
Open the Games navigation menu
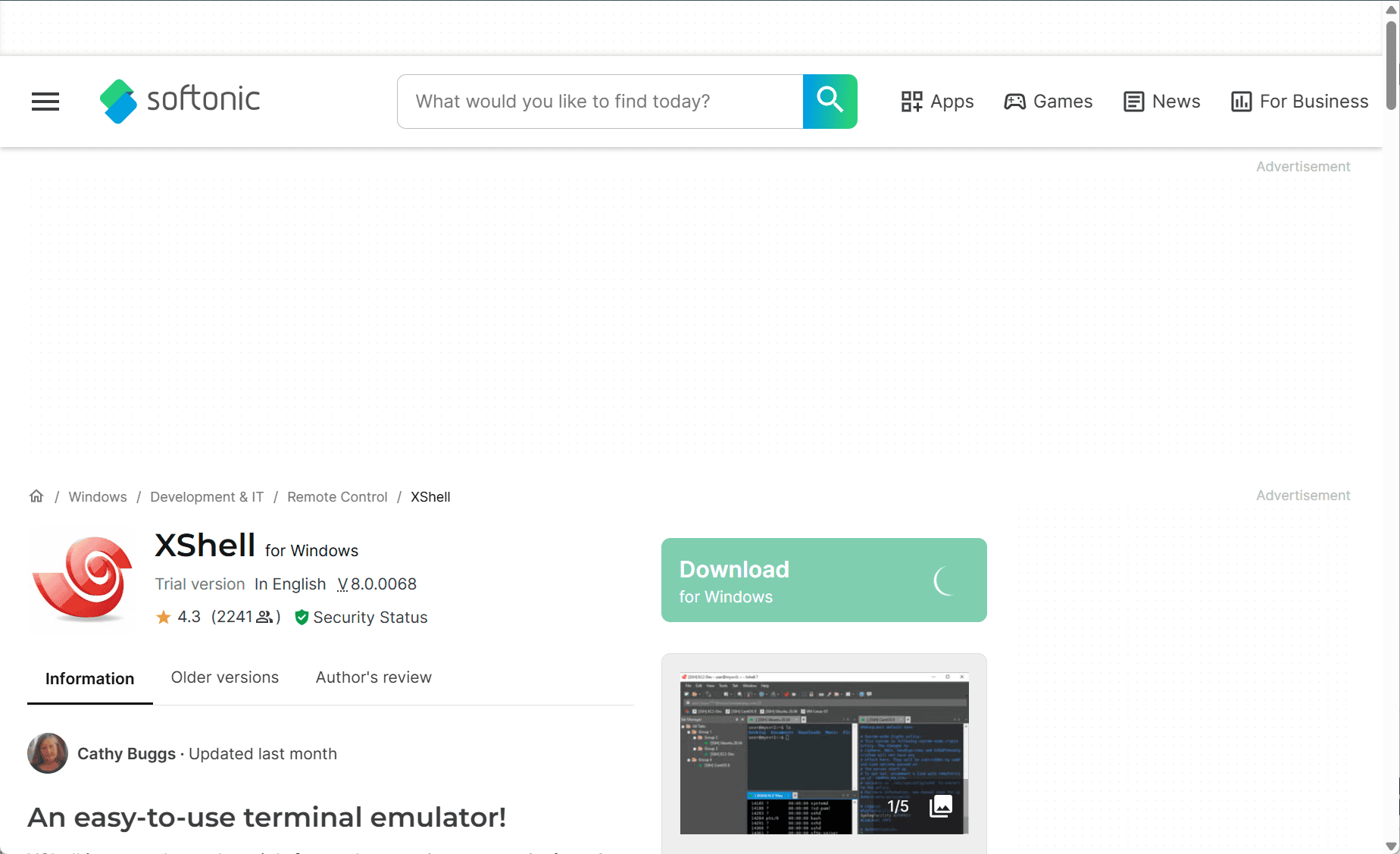[1048, 102]
